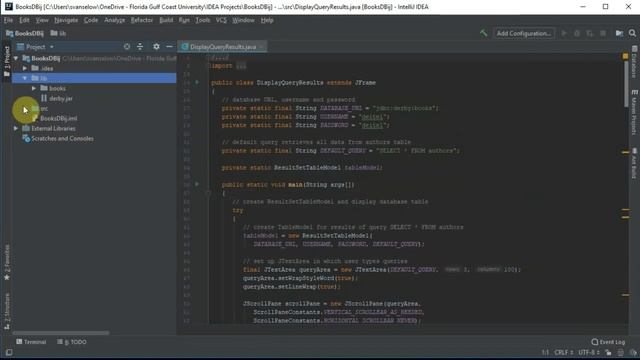This screenshot has height=360, width=640.
Task: Click the Run play icon in toolbar
Action: pyautogui.click(x=564, y=33)
